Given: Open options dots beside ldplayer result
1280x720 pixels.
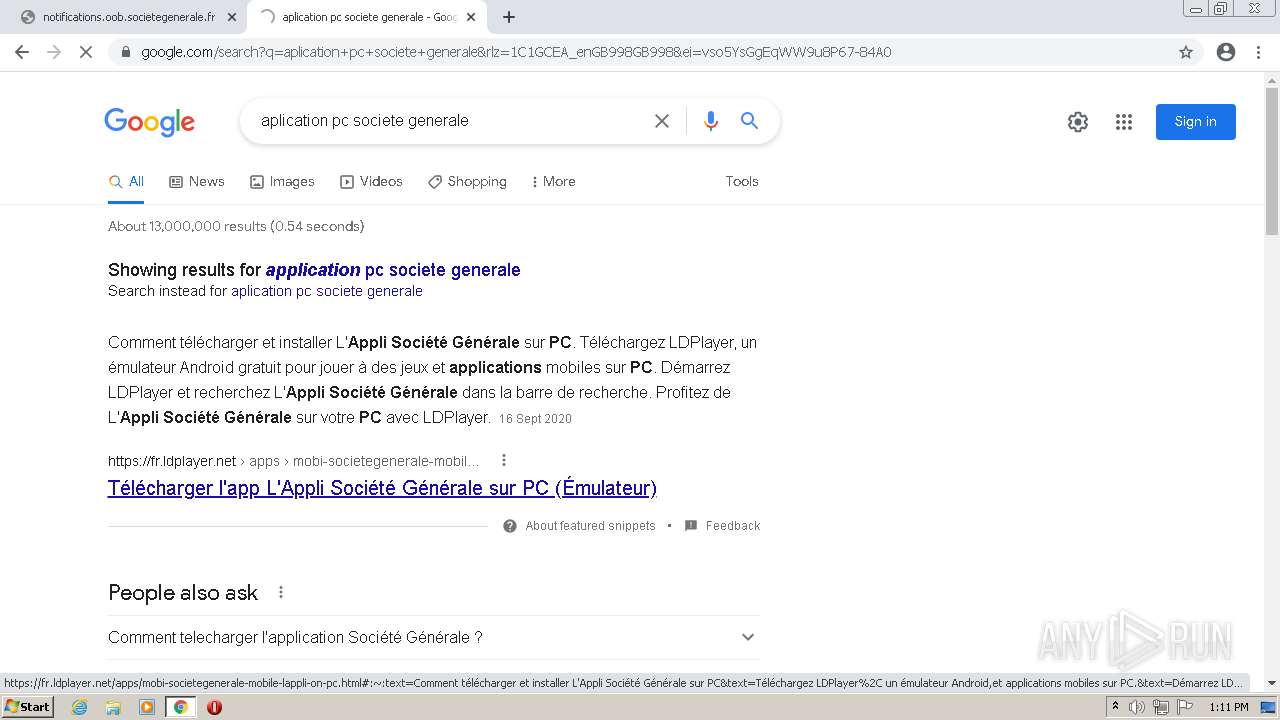Looking at the screenshot, I should point(504,460).
